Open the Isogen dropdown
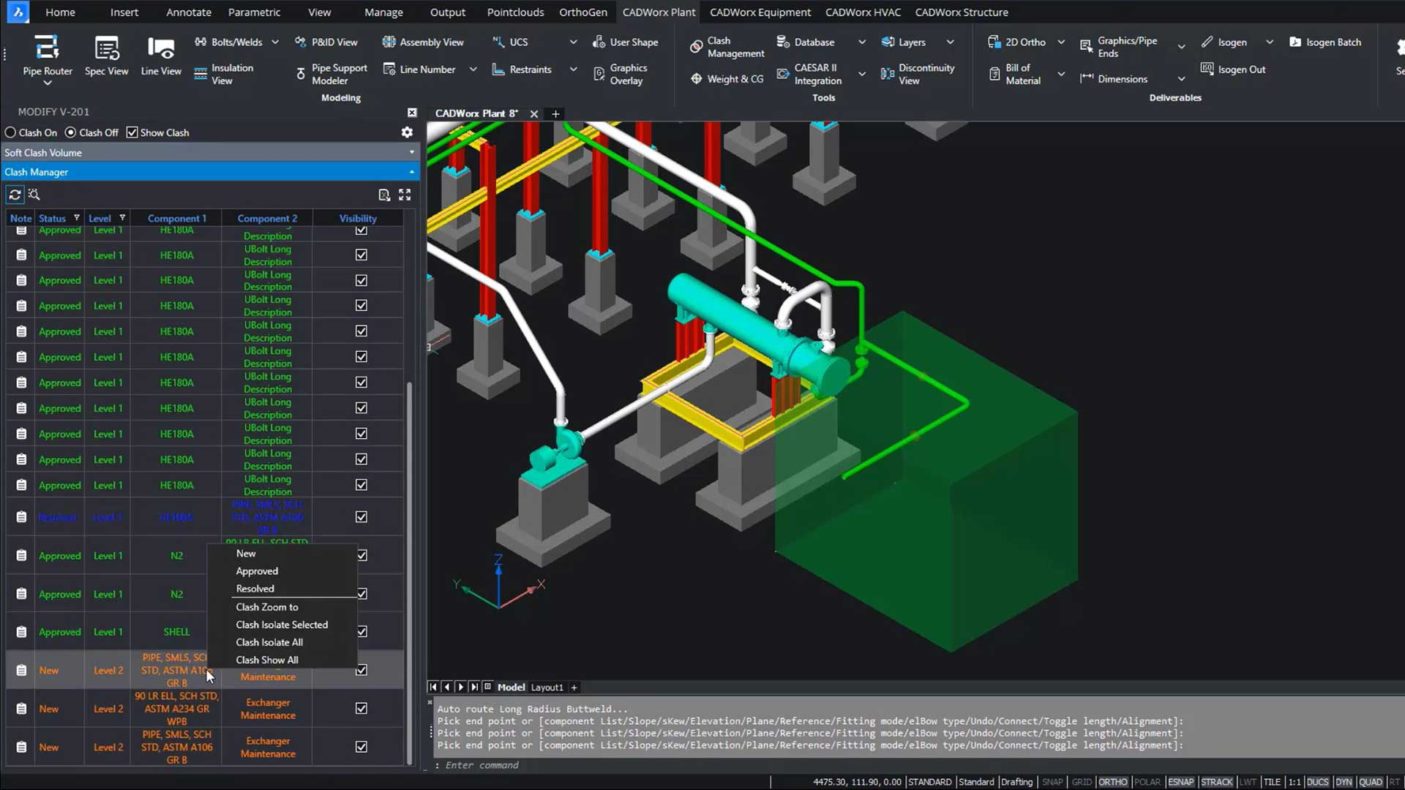 (x=1269, y=42)
